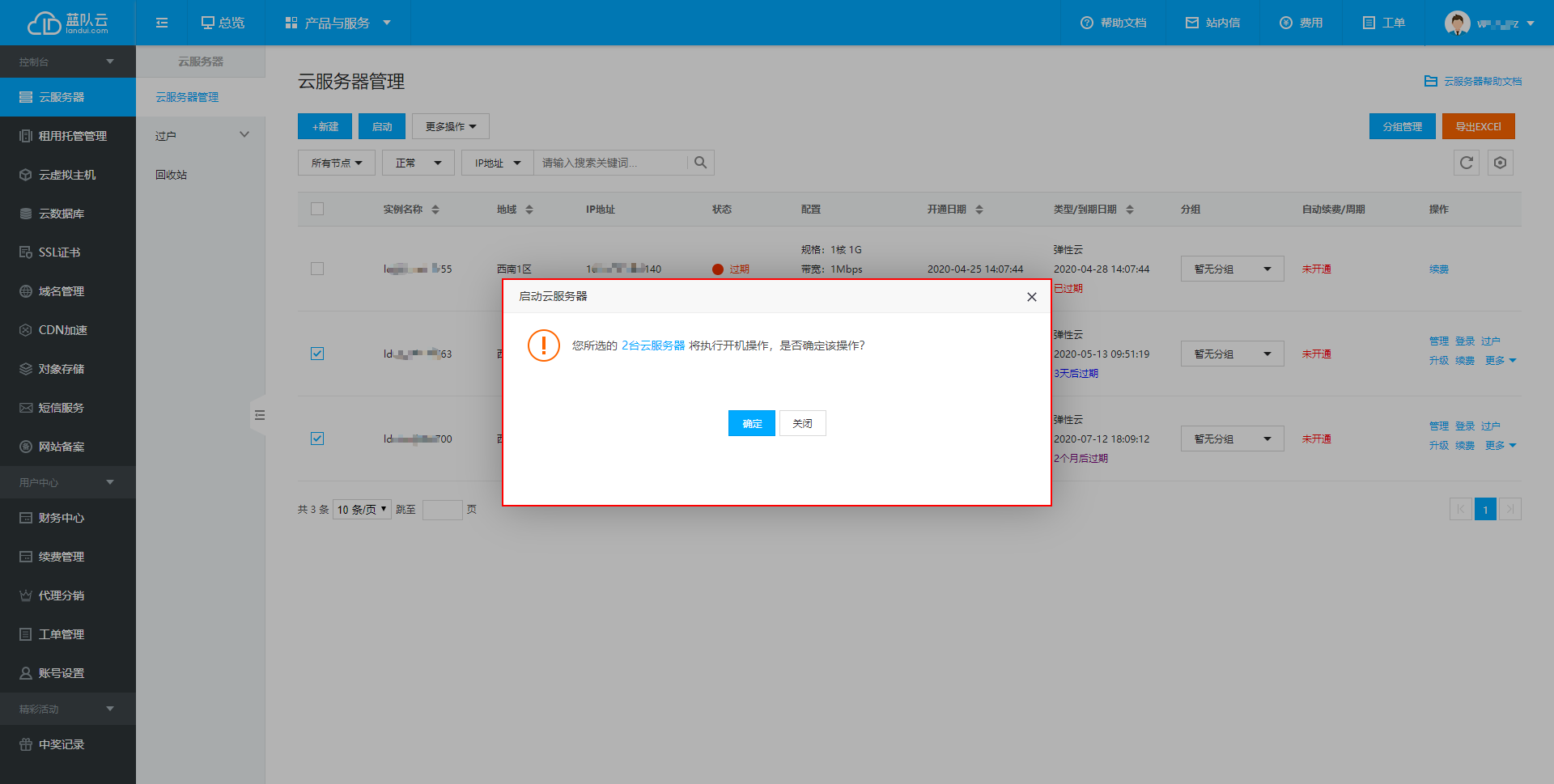The height and width of the screenshot is (784, 1554).
Task: Click the user avatar in header
Action: click(1457, 23)
